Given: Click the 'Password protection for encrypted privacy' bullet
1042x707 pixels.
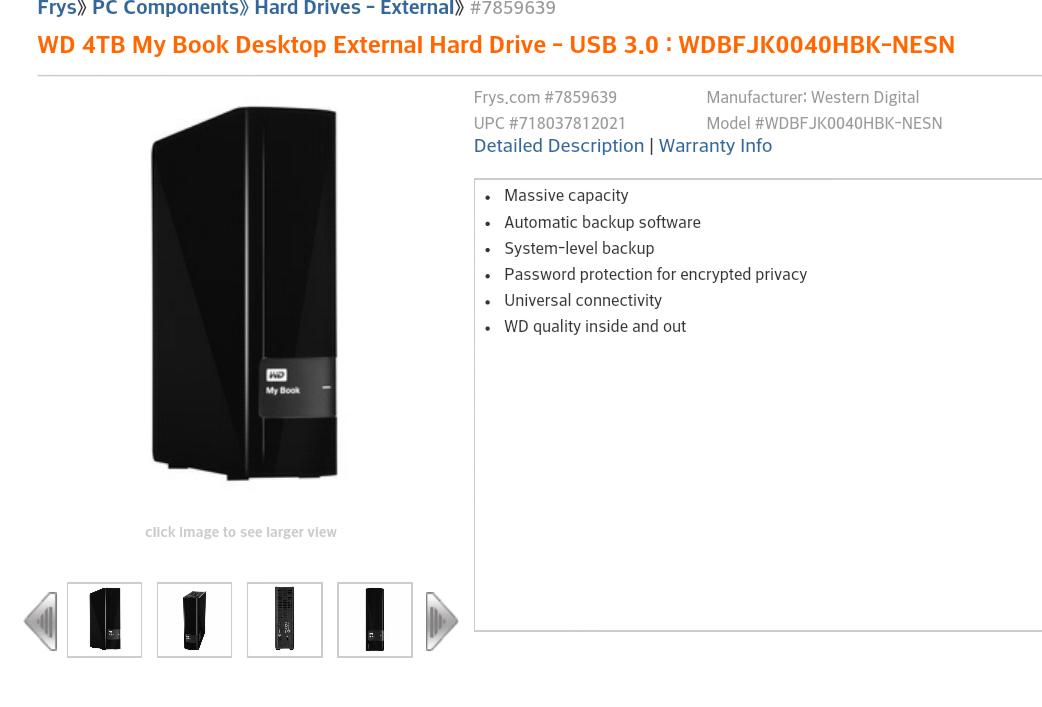Looking at the screenshot, I should point(655,274).
